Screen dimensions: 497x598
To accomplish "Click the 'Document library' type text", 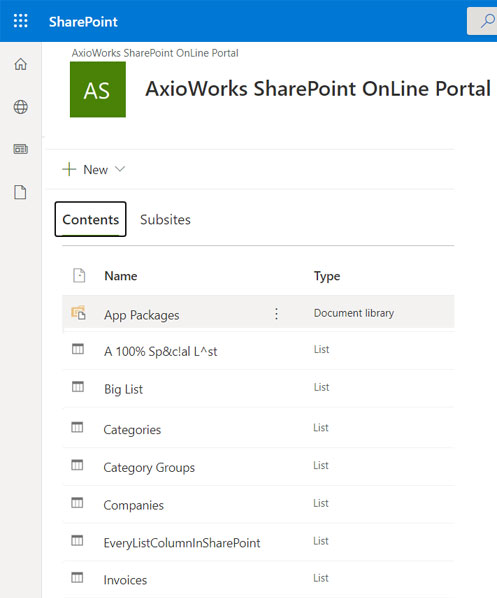I will [354, 313].
